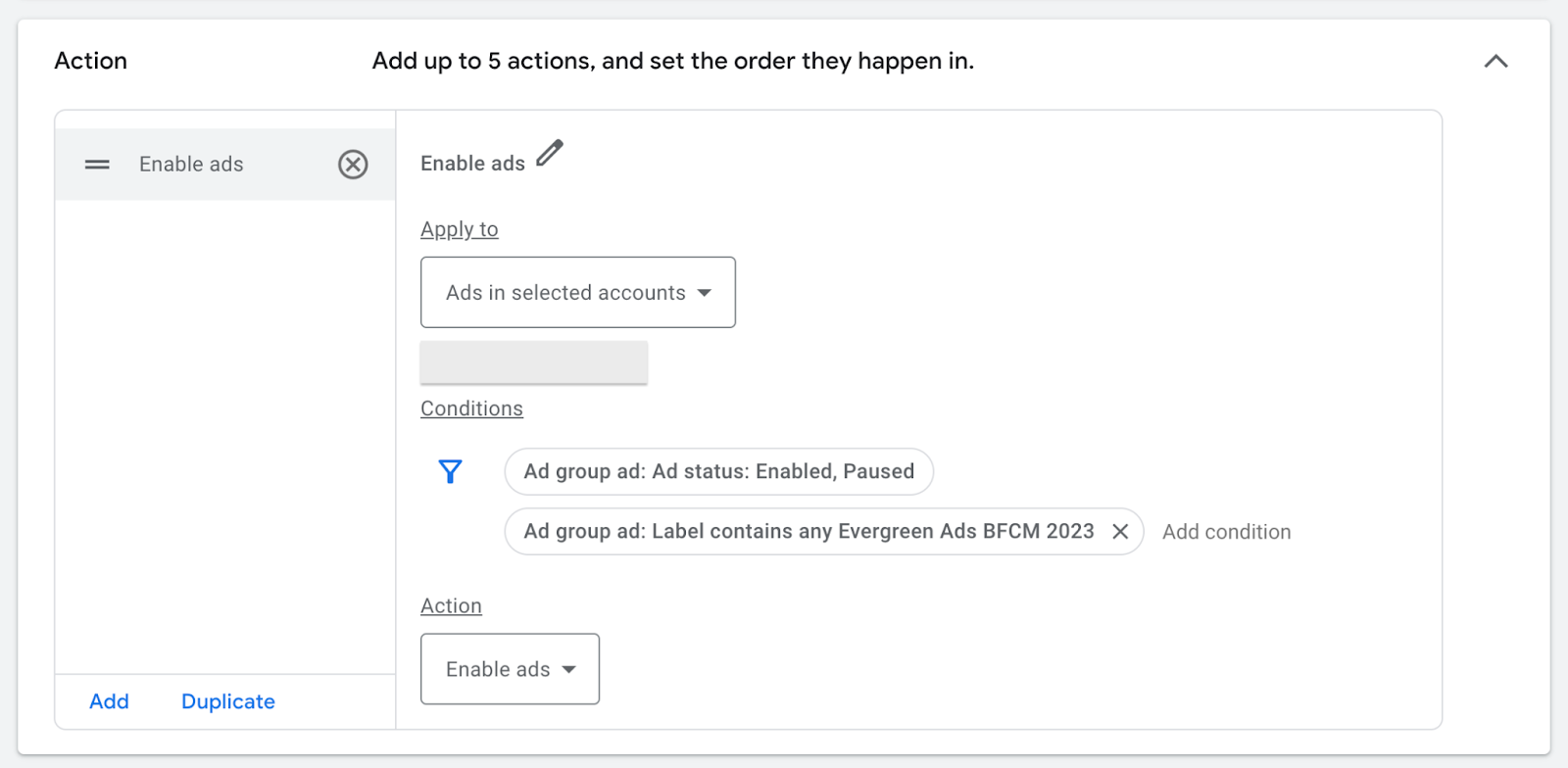
Task: Click the Action section heading
Action: pos(91,61)
